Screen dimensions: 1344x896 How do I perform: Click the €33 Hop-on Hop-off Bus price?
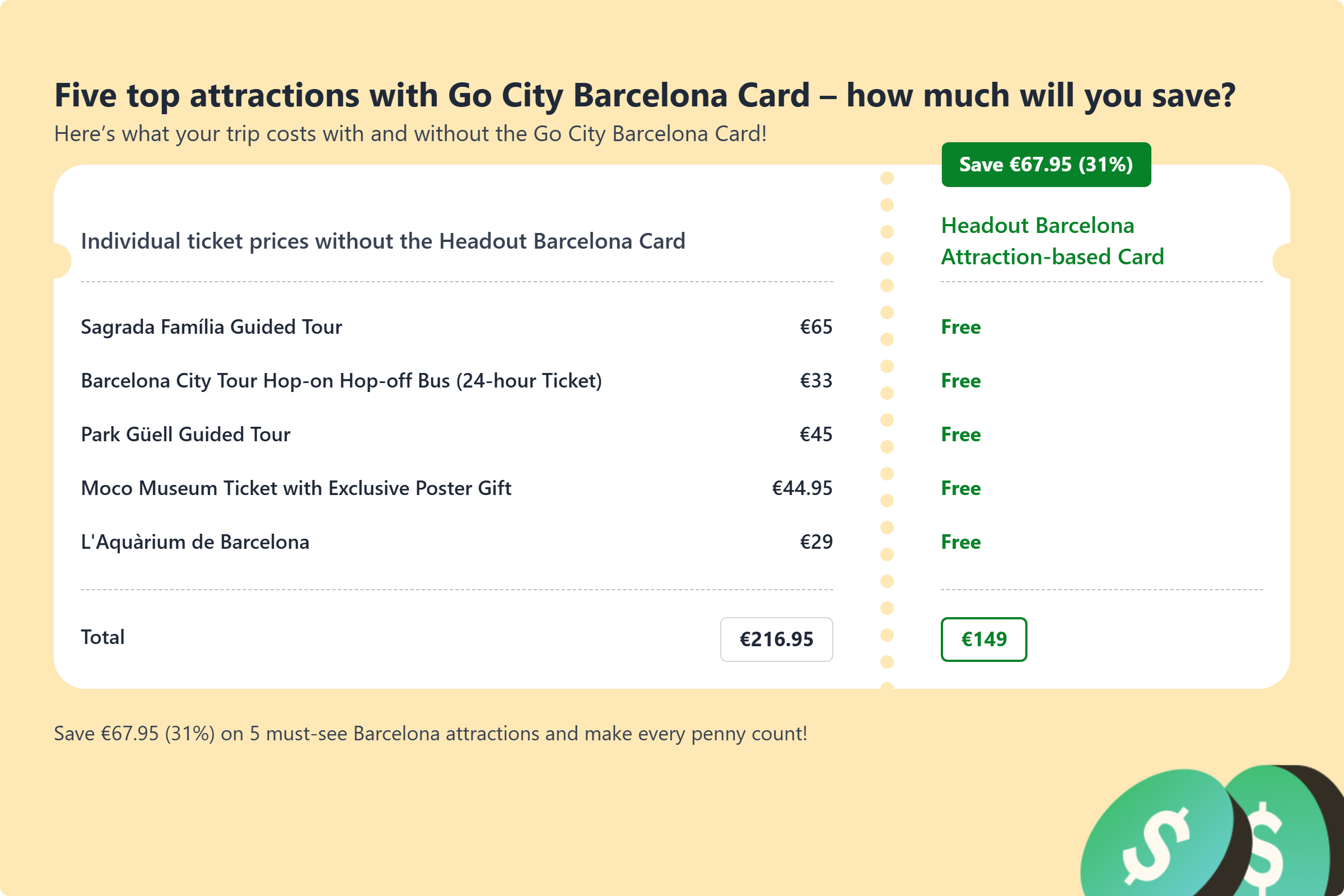815,381
